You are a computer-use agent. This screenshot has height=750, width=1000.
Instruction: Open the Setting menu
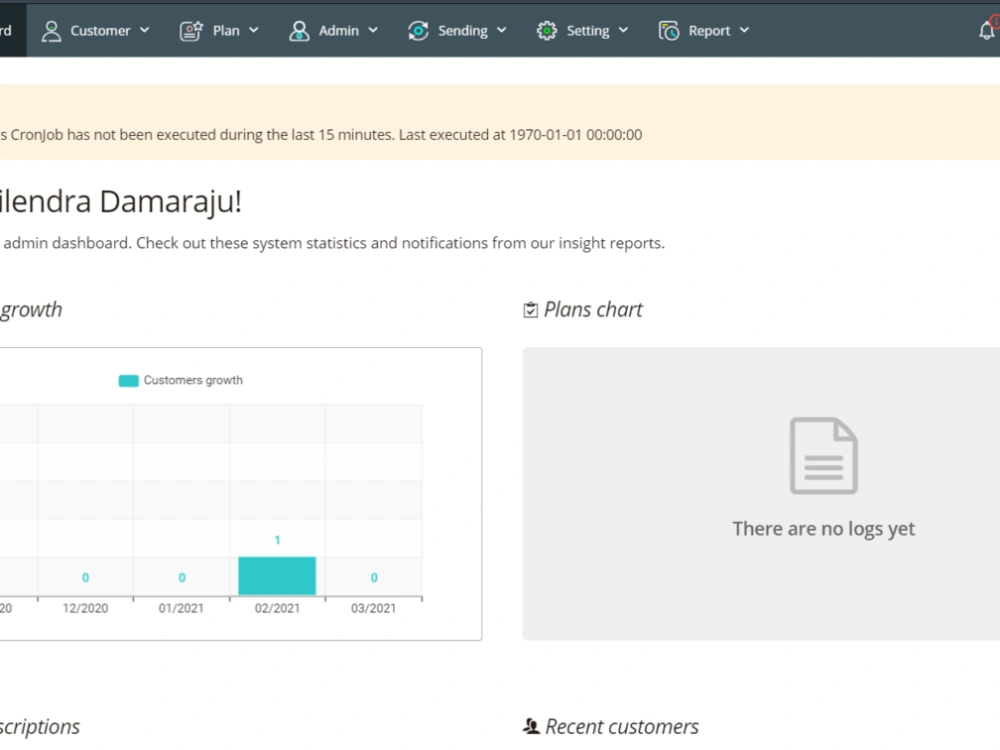click(582, 31)
